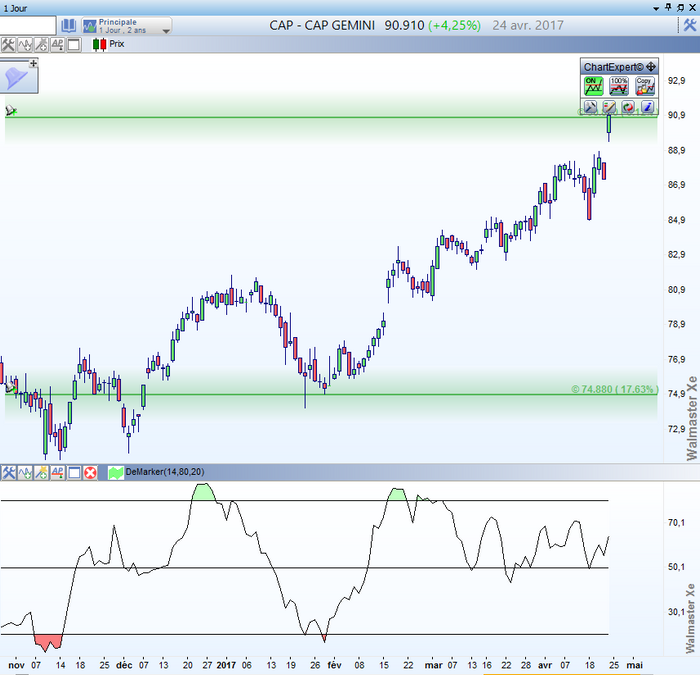Open DeMarker panel AP patterns icon
The height and width of the screenshot is (675, 700).
(x=58, y=473)
